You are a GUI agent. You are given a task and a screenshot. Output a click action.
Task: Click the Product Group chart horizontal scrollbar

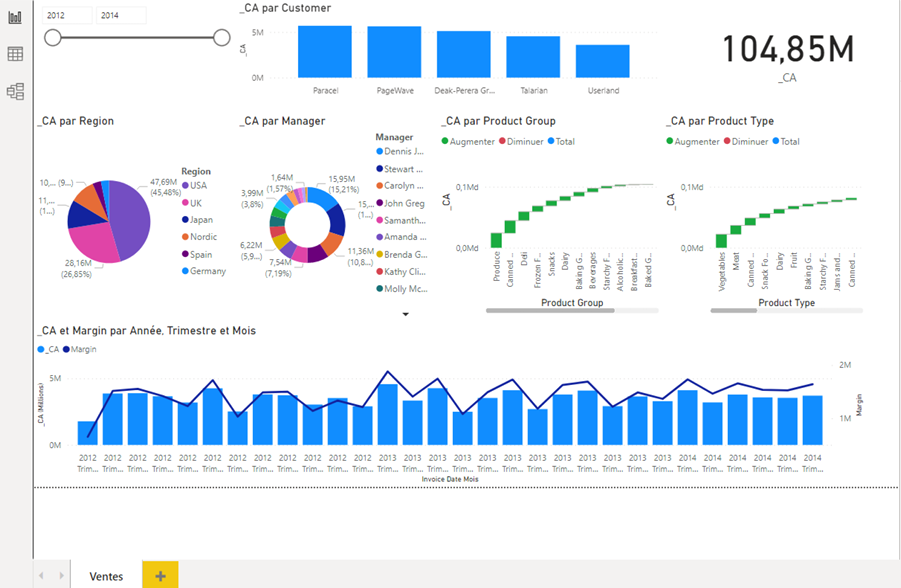click(550, 311)
